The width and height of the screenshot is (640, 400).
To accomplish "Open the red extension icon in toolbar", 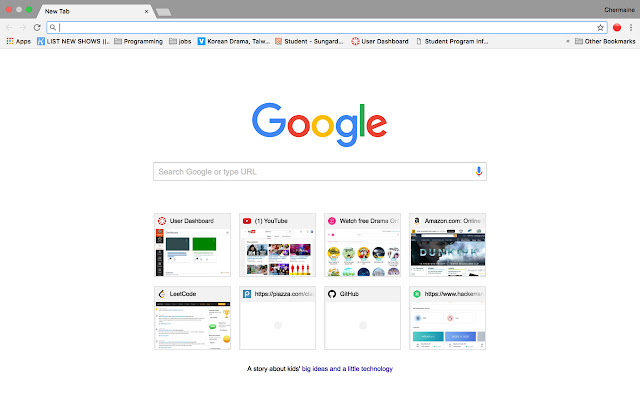I will pos(617,27).
